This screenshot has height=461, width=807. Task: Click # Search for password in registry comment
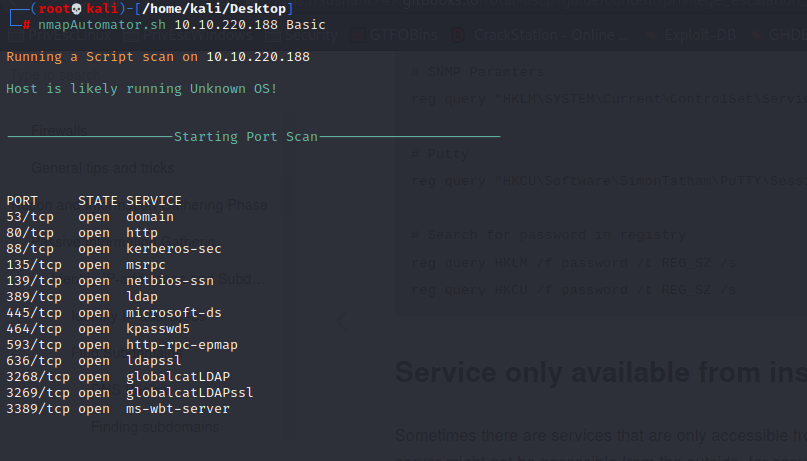(549, 235)
